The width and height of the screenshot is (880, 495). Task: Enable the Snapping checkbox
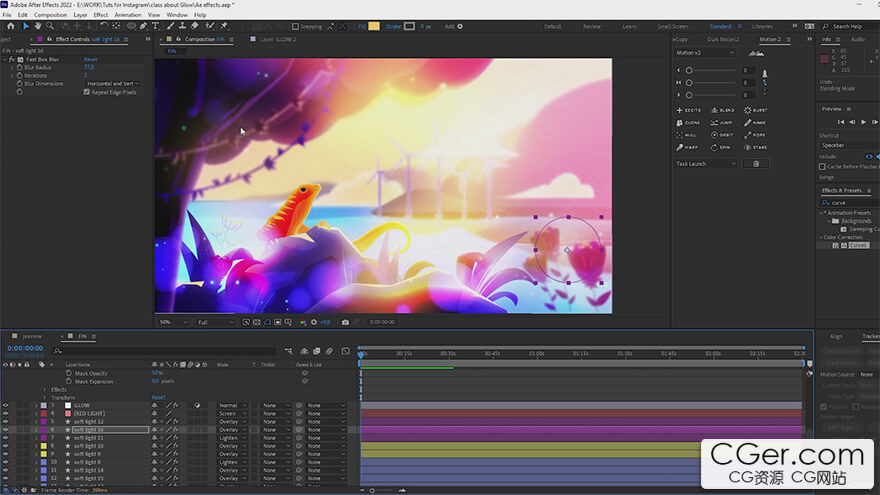point(295,26)
